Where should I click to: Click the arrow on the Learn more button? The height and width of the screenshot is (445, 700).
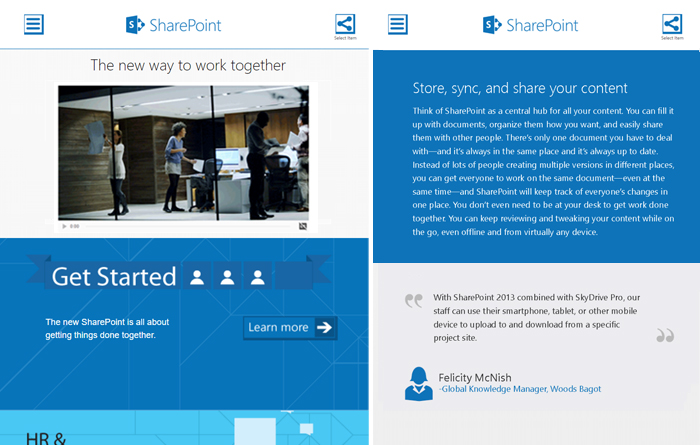tap(325, 328)
